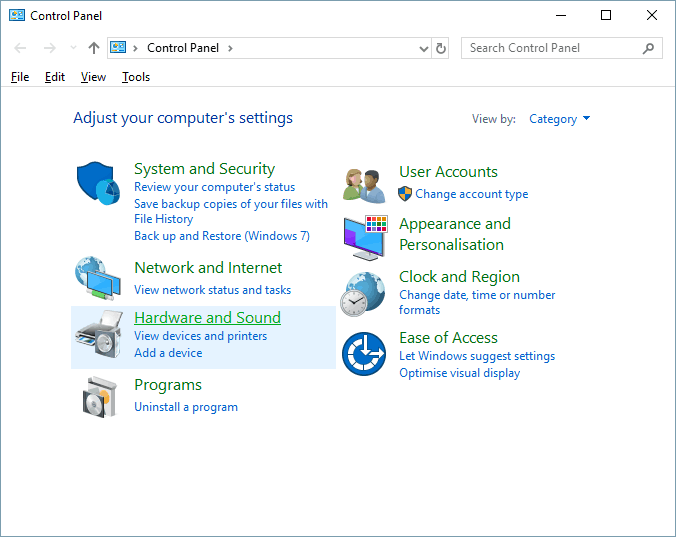The width and height of the screenshot is (676, 537).
Task: Click Change account type link
Action: pos(472,194)
